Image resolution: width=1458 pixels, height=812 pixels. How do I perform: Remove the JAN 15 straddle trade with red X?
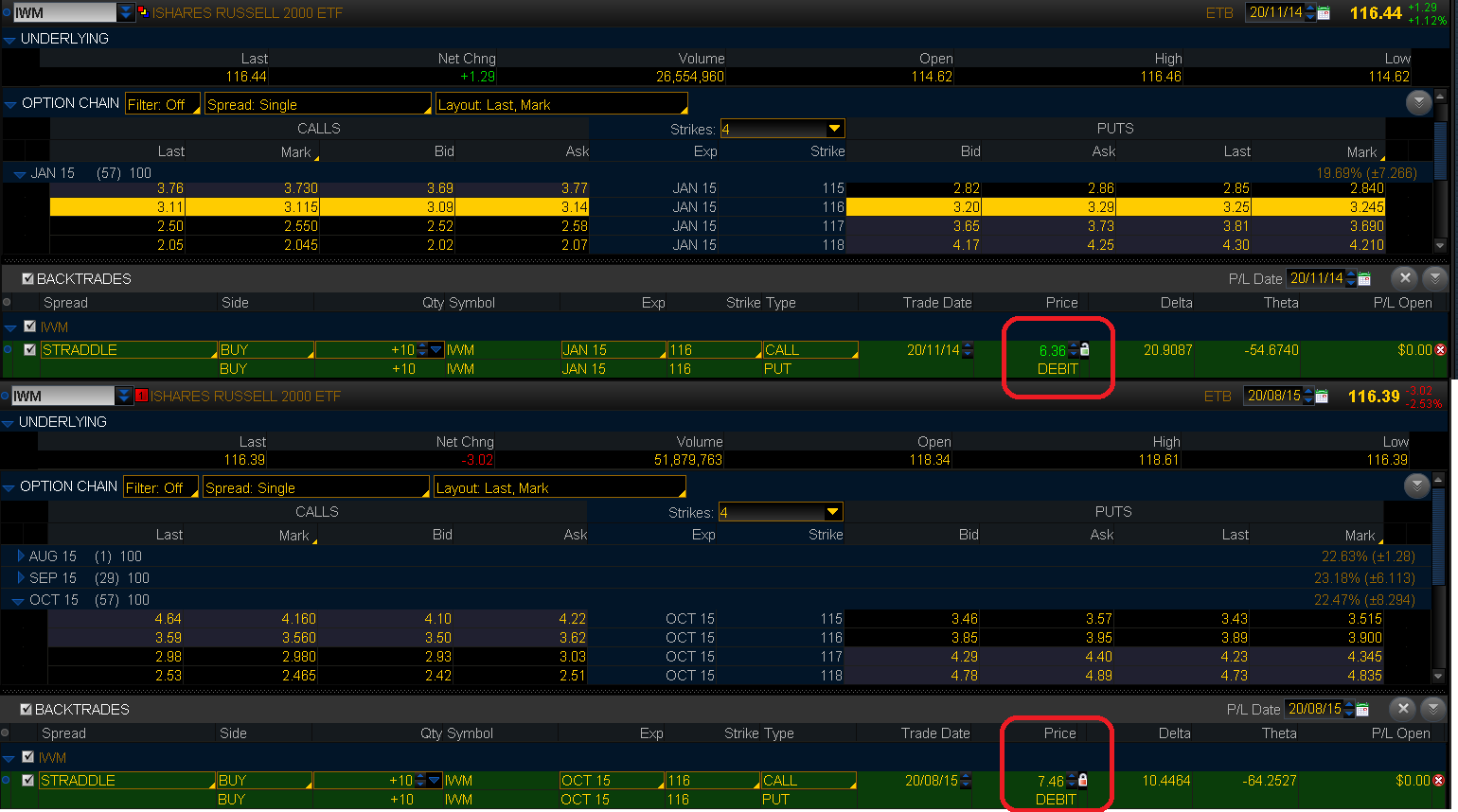1441,350
